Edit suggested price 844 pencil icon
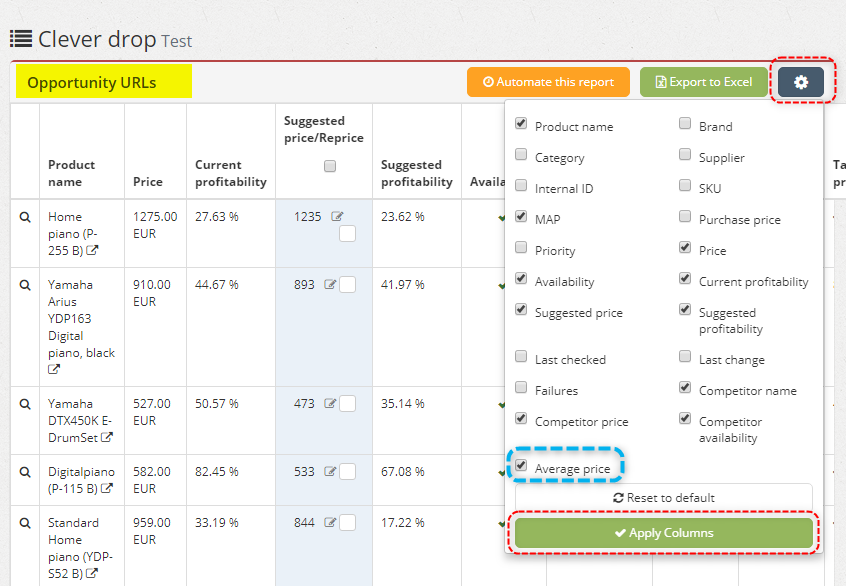This screenshot has width=846, height=586. click(x=330, y=522)
